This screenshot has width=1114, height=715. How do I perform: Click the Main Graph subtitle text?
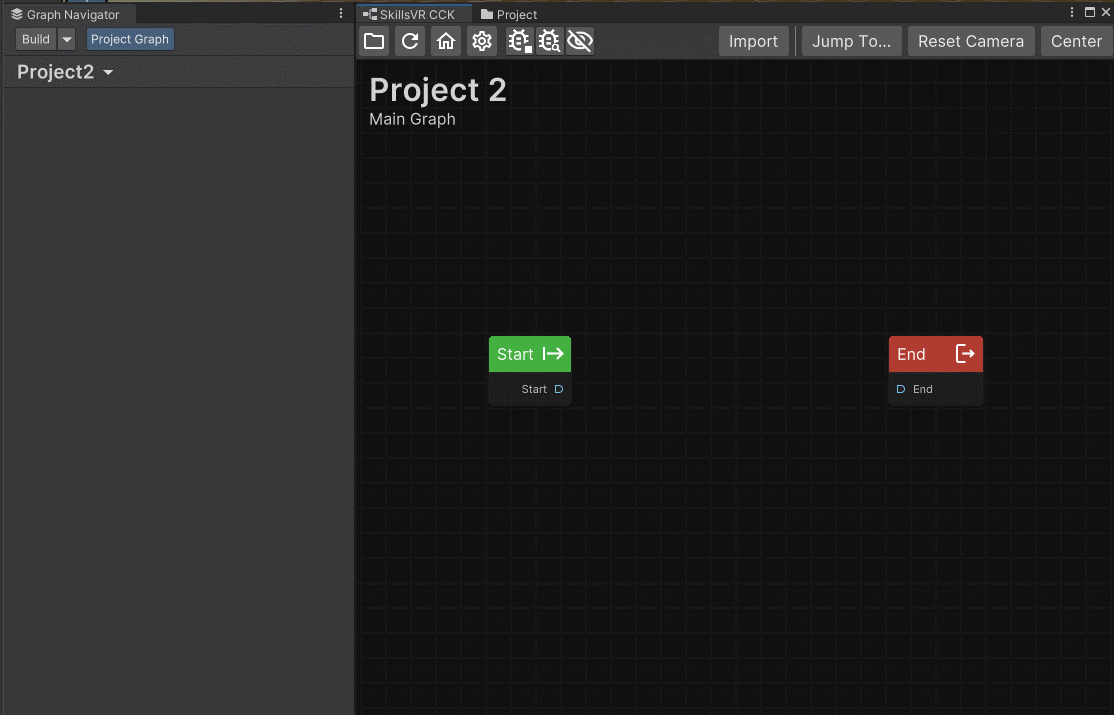pyautogui.click(x=412, y=119)
